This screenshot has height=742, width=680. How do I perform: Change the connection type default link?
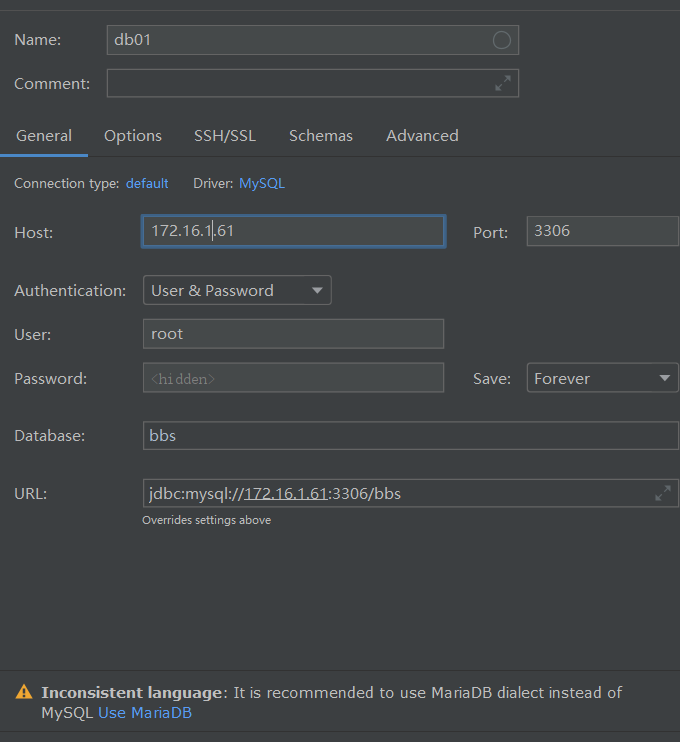click(x=147, y=184)
